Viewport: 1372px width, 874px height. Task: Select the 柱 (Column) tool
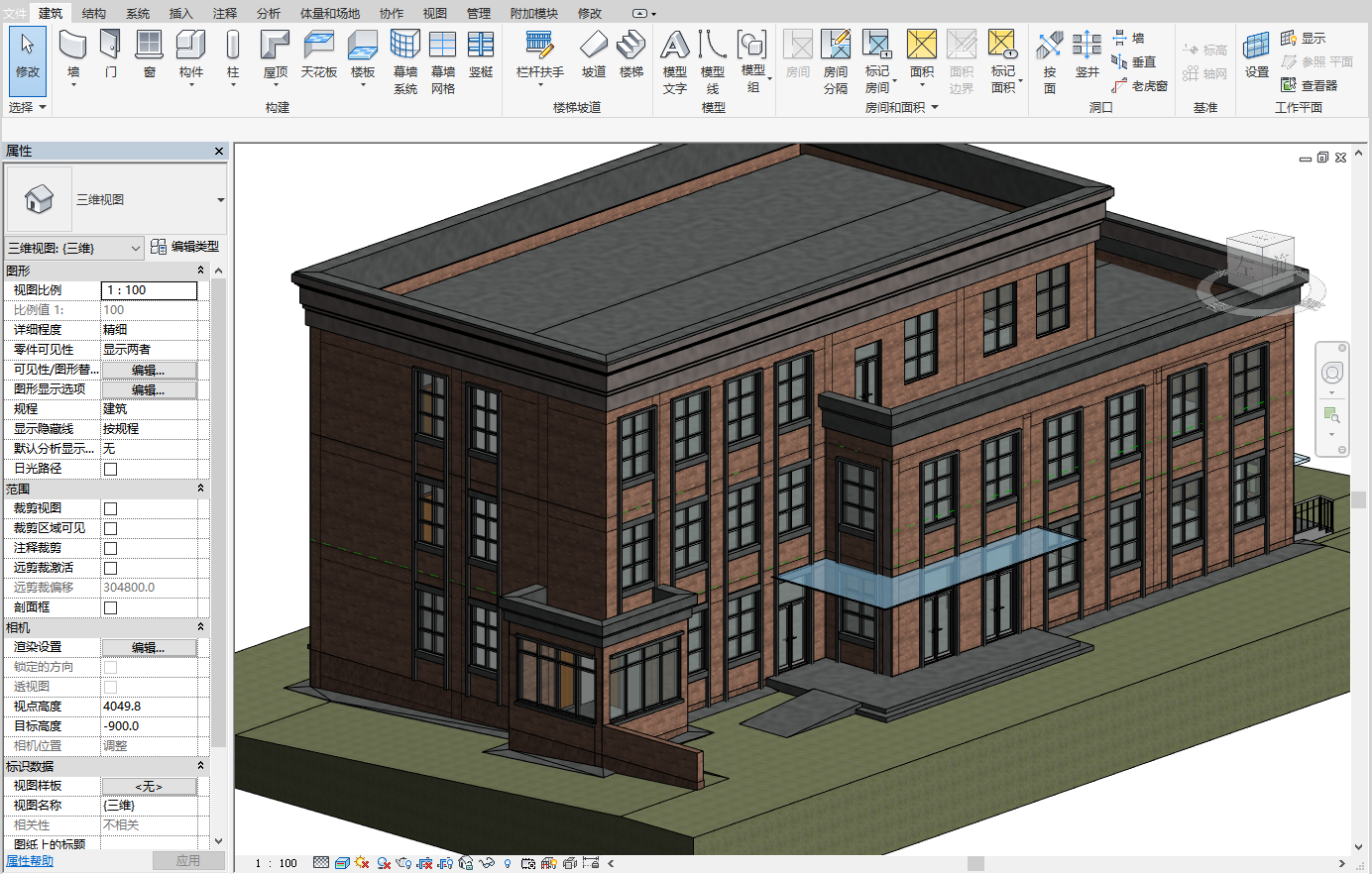(x=233, y=55)
